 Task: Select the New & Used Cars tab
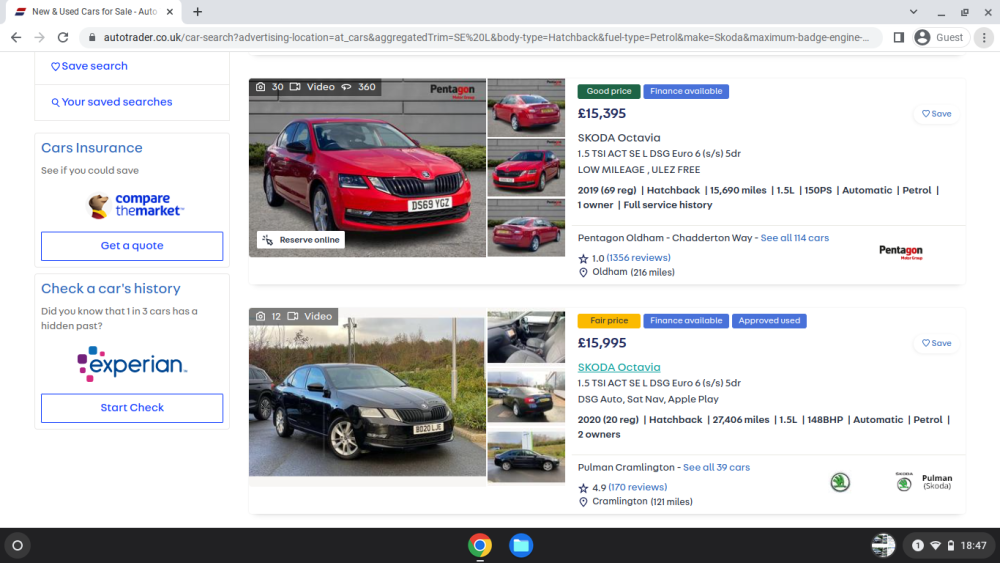[94, 11]
